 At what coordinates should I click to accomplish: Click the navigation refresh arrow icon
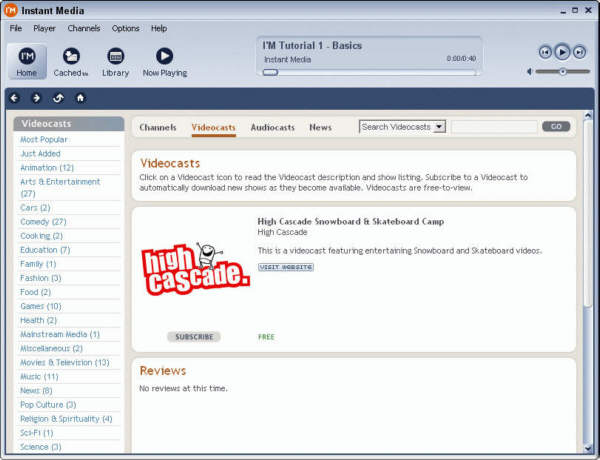[x=58, y=98]
